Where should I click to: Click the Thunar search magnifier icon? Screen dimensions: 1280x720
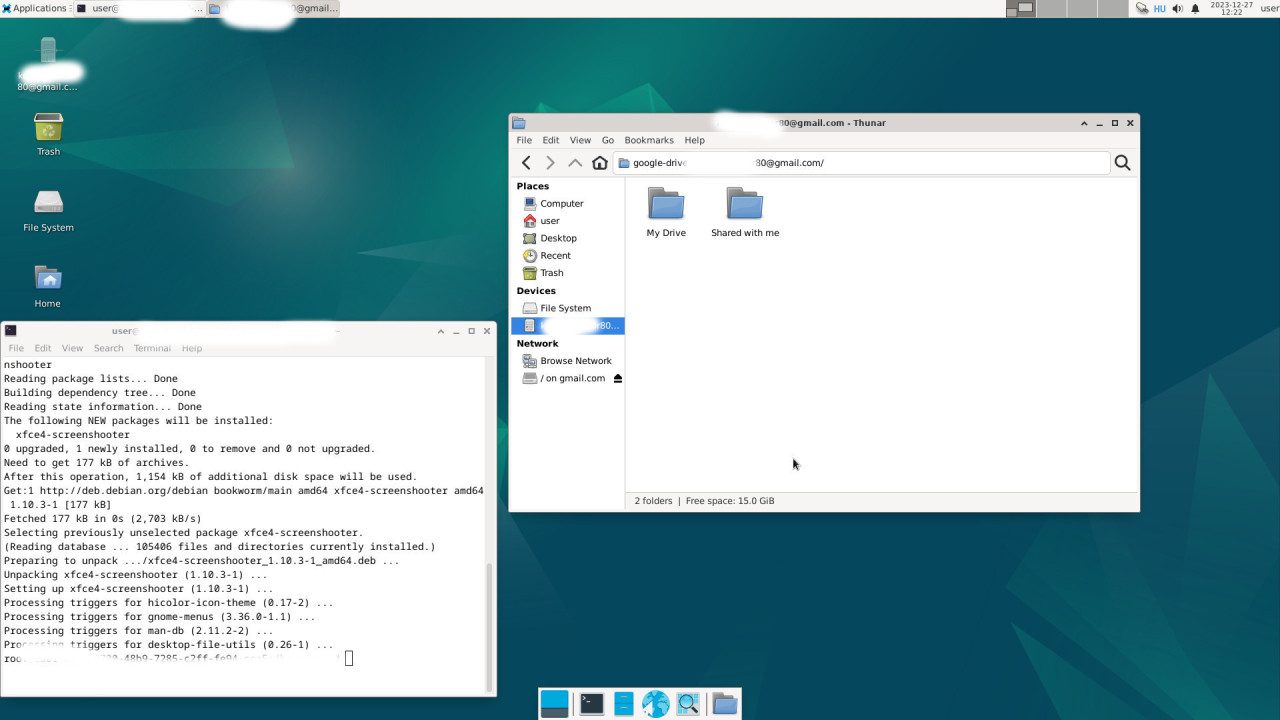[1122, 163]
